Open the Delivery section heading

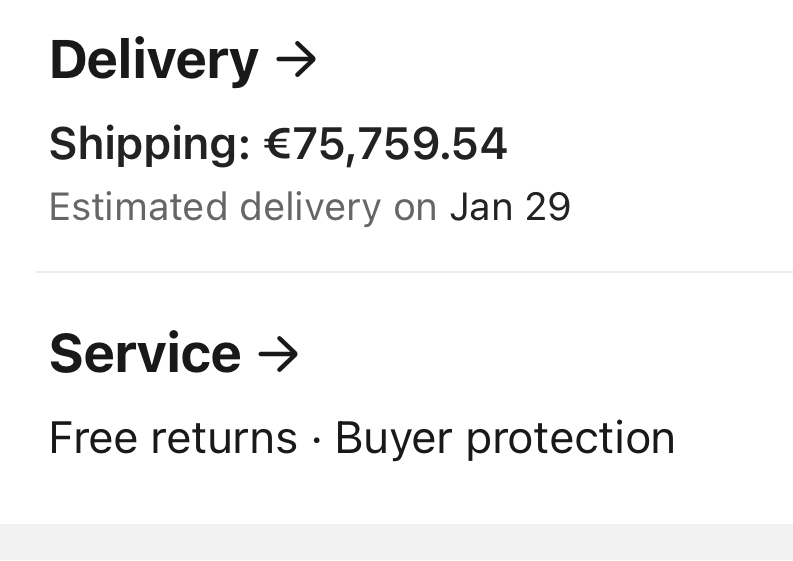click(154, 60)
